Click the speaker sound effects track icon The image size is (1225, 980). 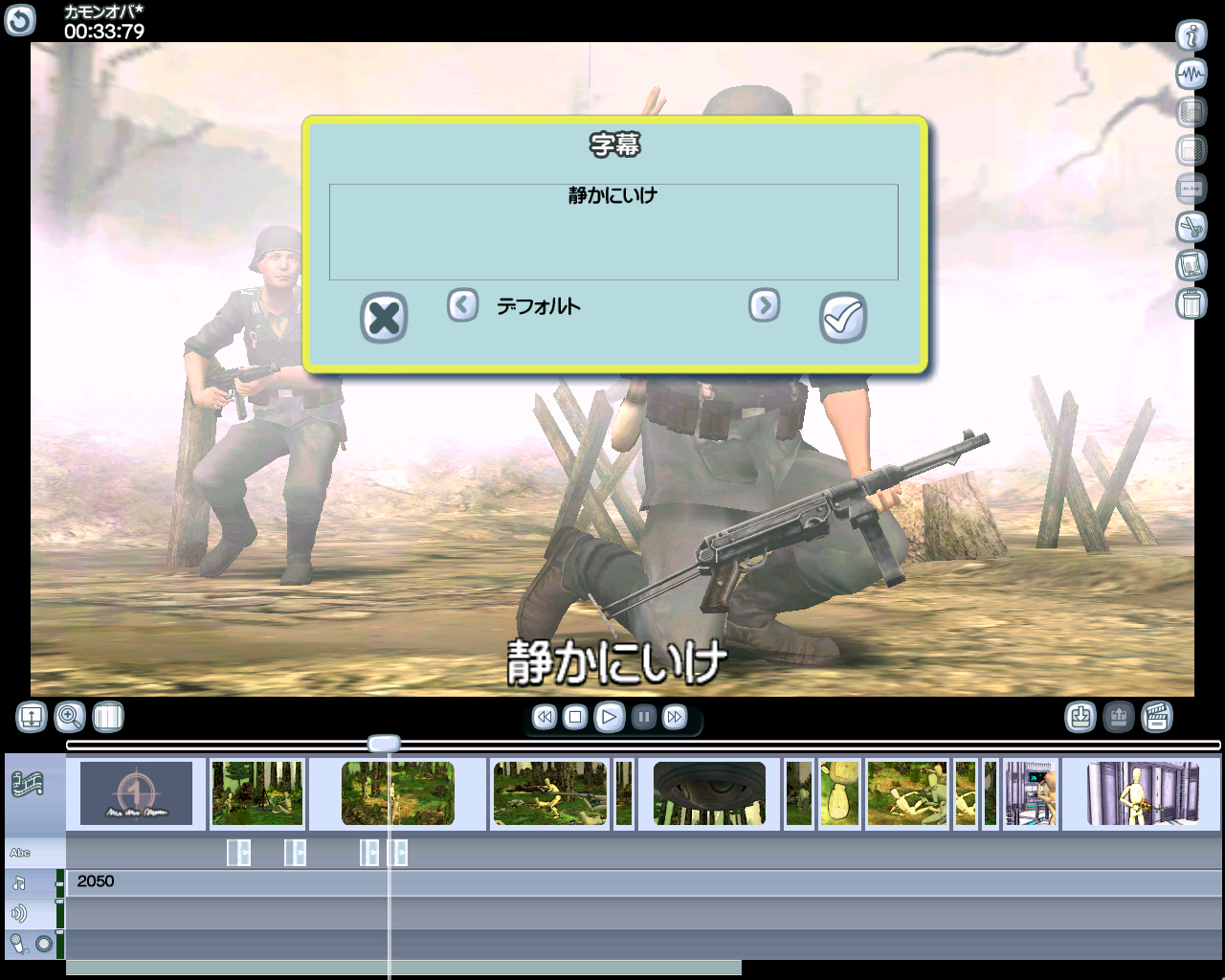click(x=19, y=914)
